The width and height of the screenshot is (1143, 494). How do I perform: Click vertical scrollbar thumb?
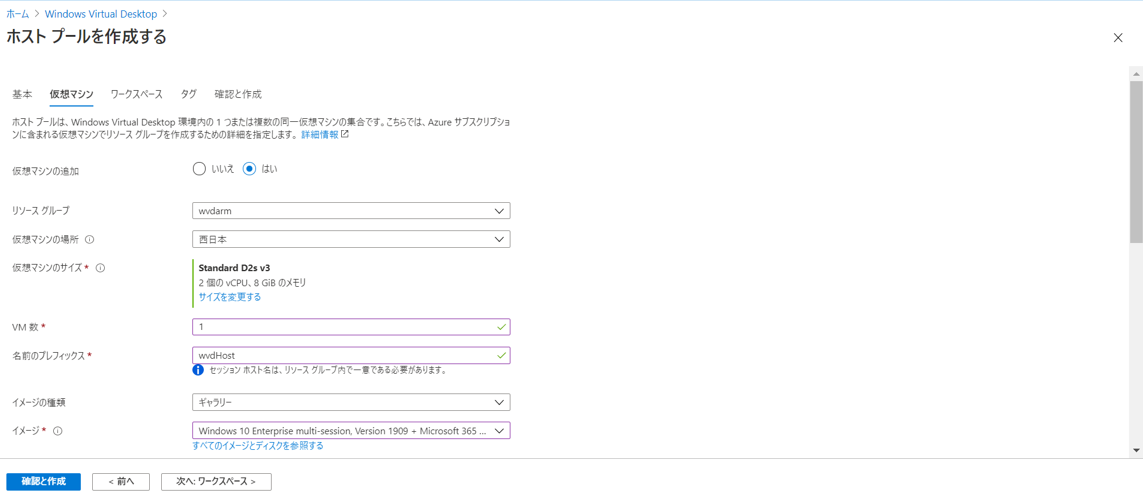coord(1136,161)
